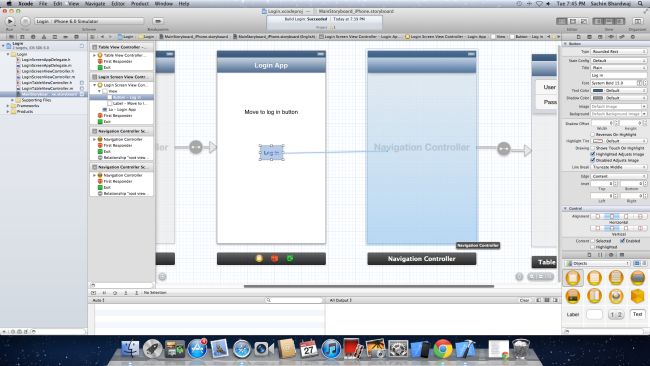Open the Title dropdown set to Plain
This screenshot has width=650, height=366.
tap(618, 68)
